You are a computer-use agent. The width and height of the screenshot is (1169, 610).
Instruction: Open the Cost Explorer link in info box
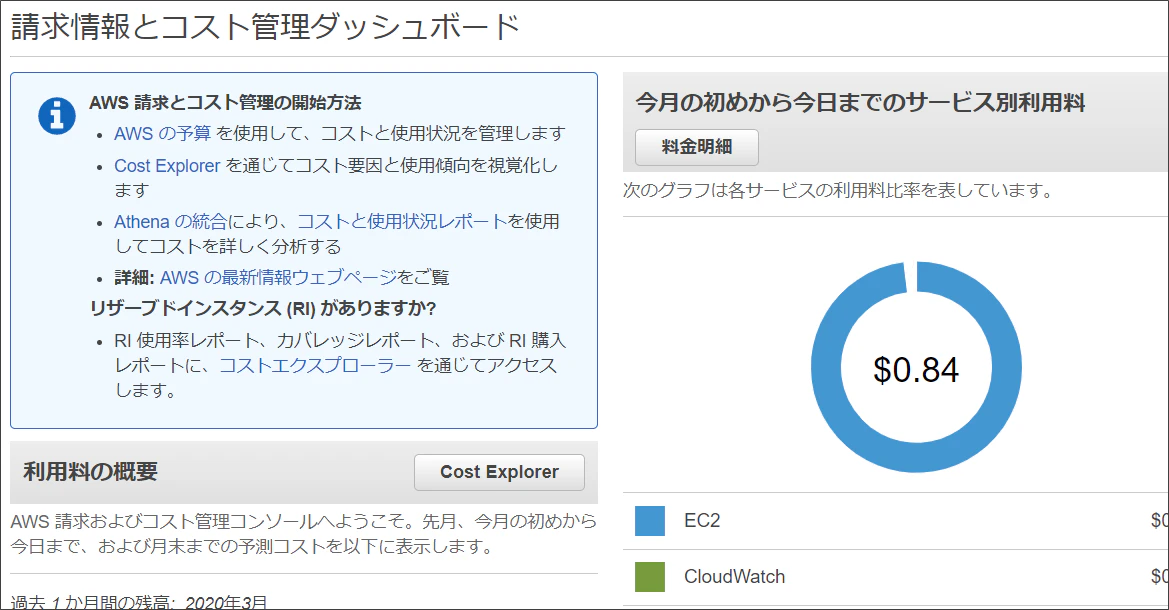(167, 166)
